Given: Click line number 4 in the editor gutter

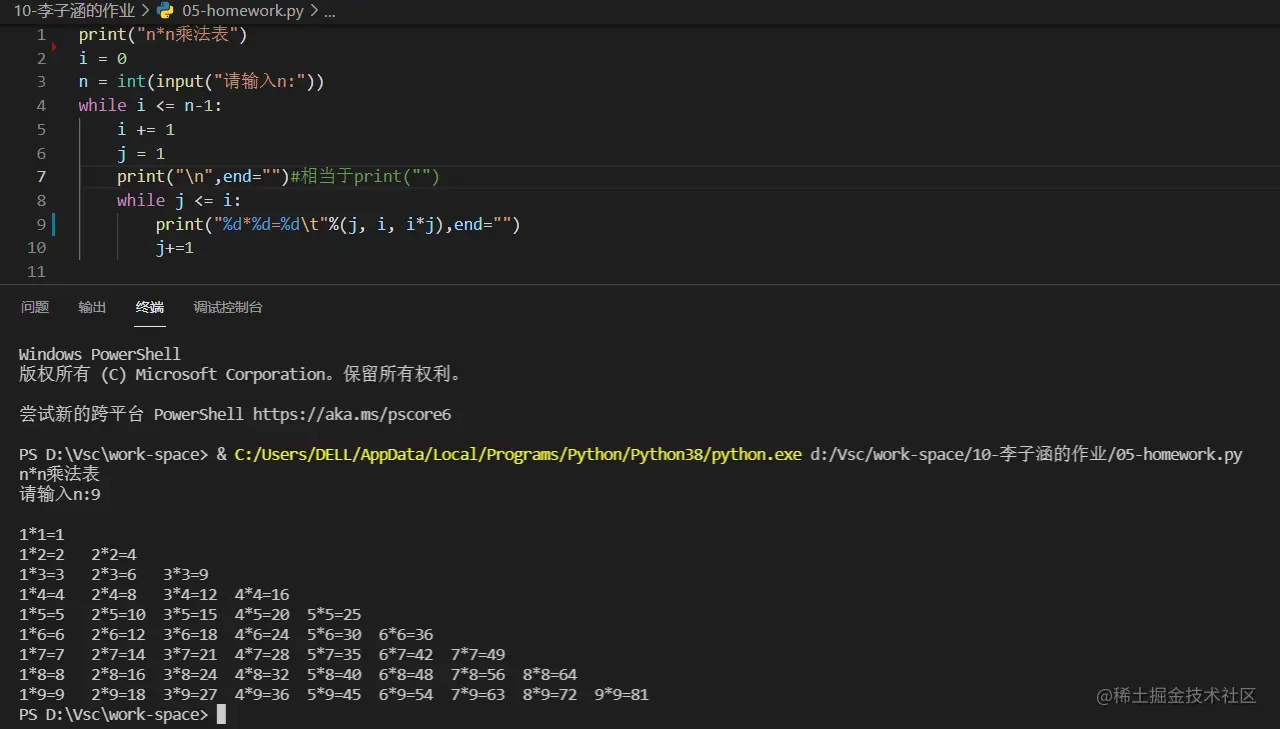Looking at the screenshot, I should (x=41, y=106).
